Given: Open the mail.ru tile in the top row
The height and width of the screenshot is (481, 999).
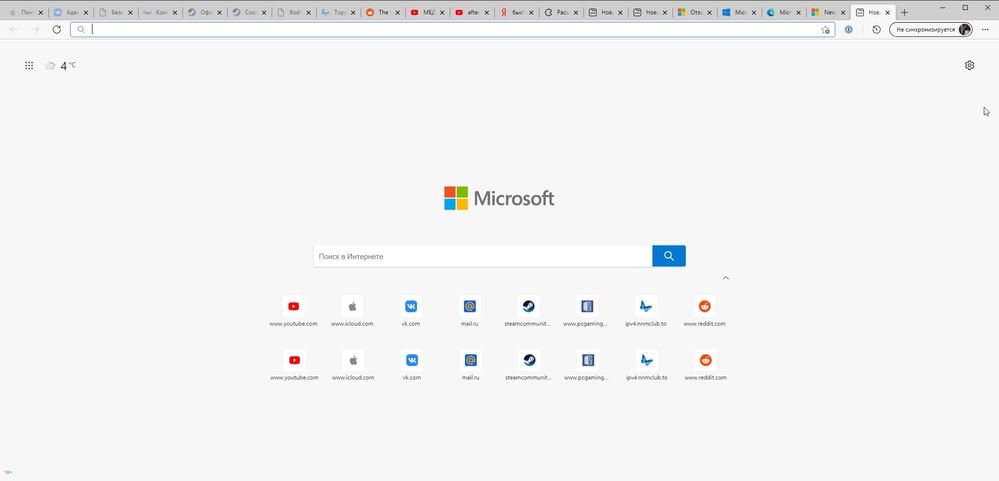Looking at the screenshot, I should point(470,311).
